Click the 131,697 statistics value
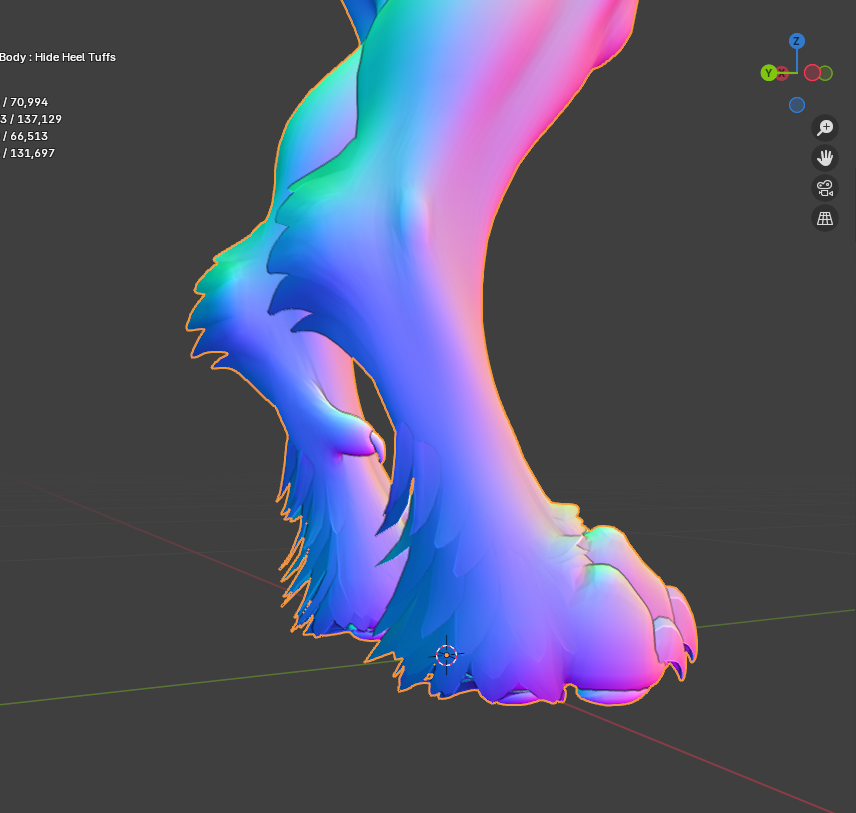Screen dimensions: 856x813 pos(33,153)
